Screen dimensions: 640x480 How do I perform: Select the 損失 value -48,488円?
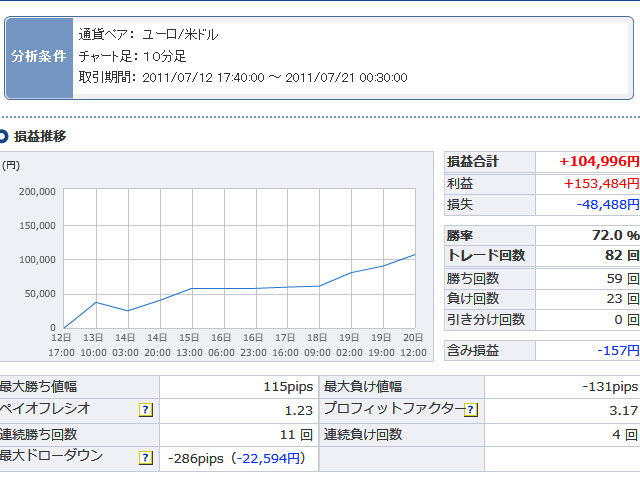pyautogui.click(x=606, y=204)
